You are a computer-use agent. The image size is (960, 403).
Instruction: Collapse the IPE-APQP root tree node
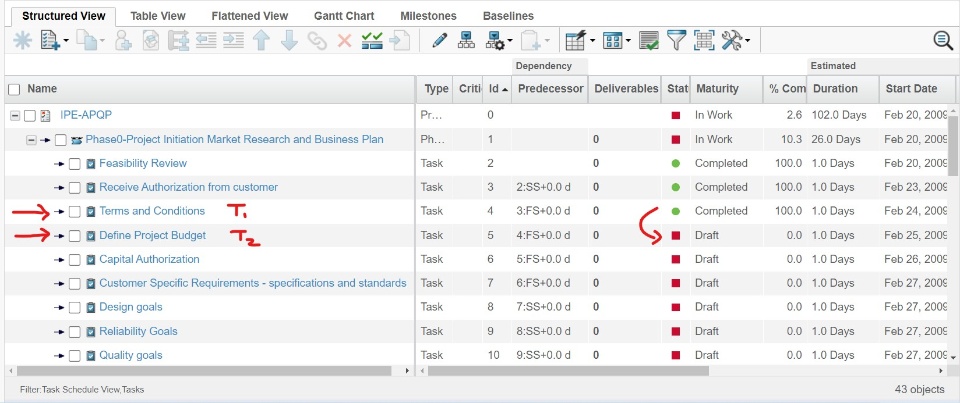[15, 116]
